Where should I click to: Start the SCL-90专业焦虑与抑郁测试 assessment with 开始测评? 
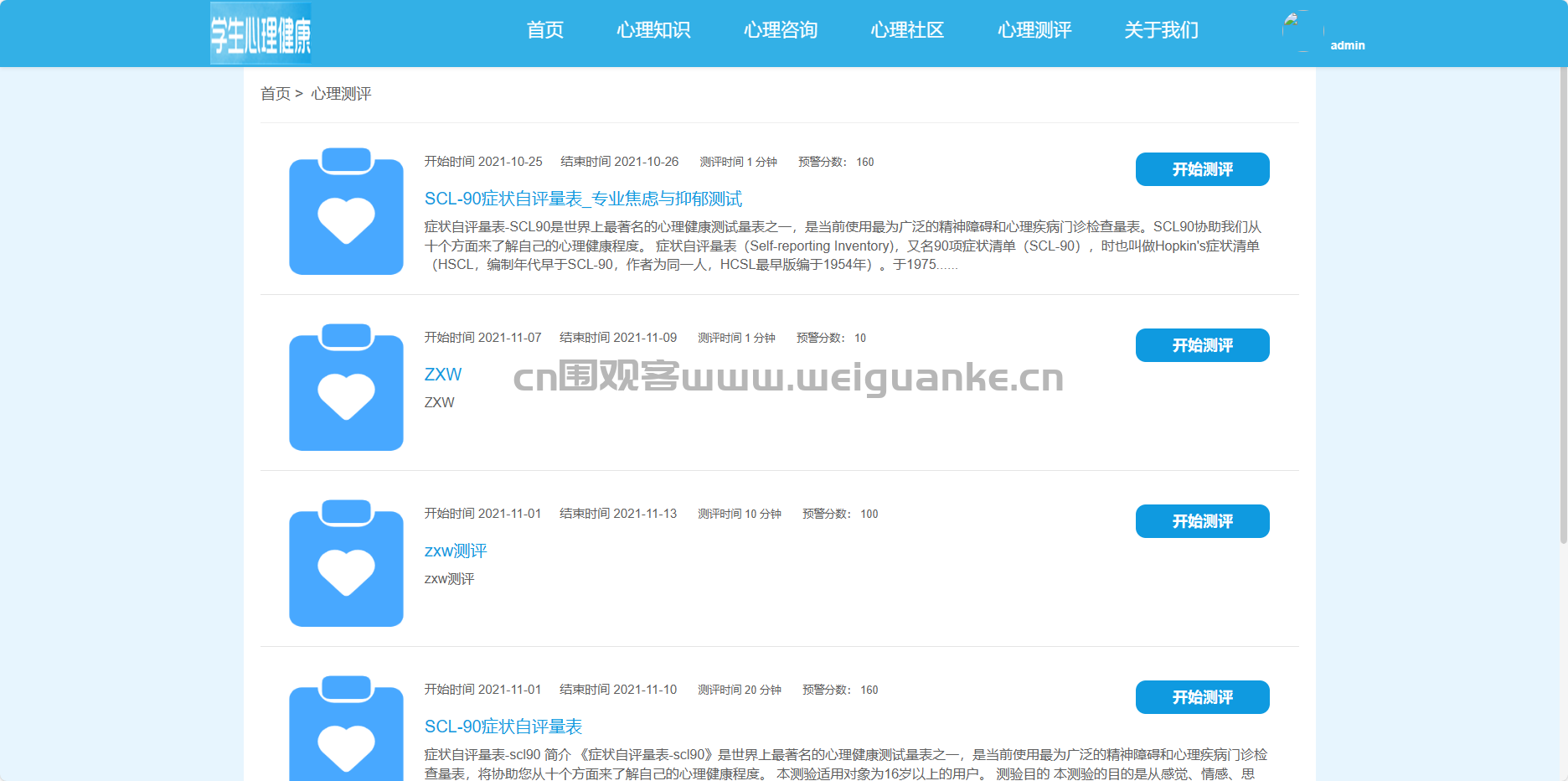coord(1202,169)
